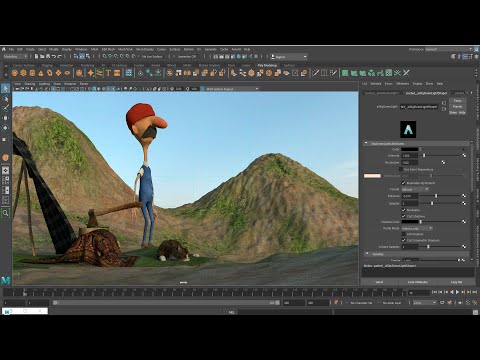This screenshot has width=480, height=360.
Task: Switch to the Poly Modeling shelf tab
Action: coord(268,65)
